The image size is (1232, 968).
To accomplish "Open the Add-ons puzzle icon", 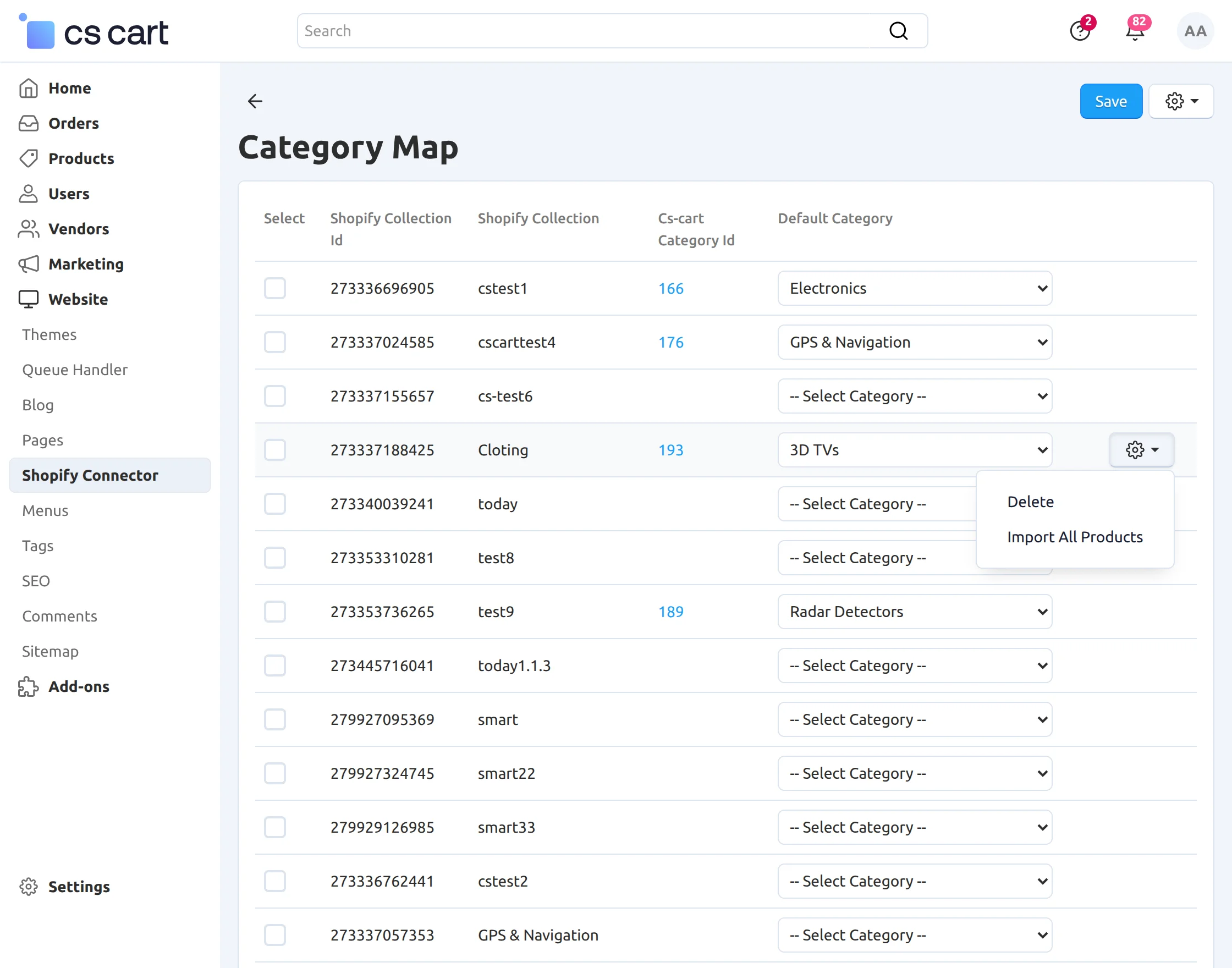I will 29,686.
